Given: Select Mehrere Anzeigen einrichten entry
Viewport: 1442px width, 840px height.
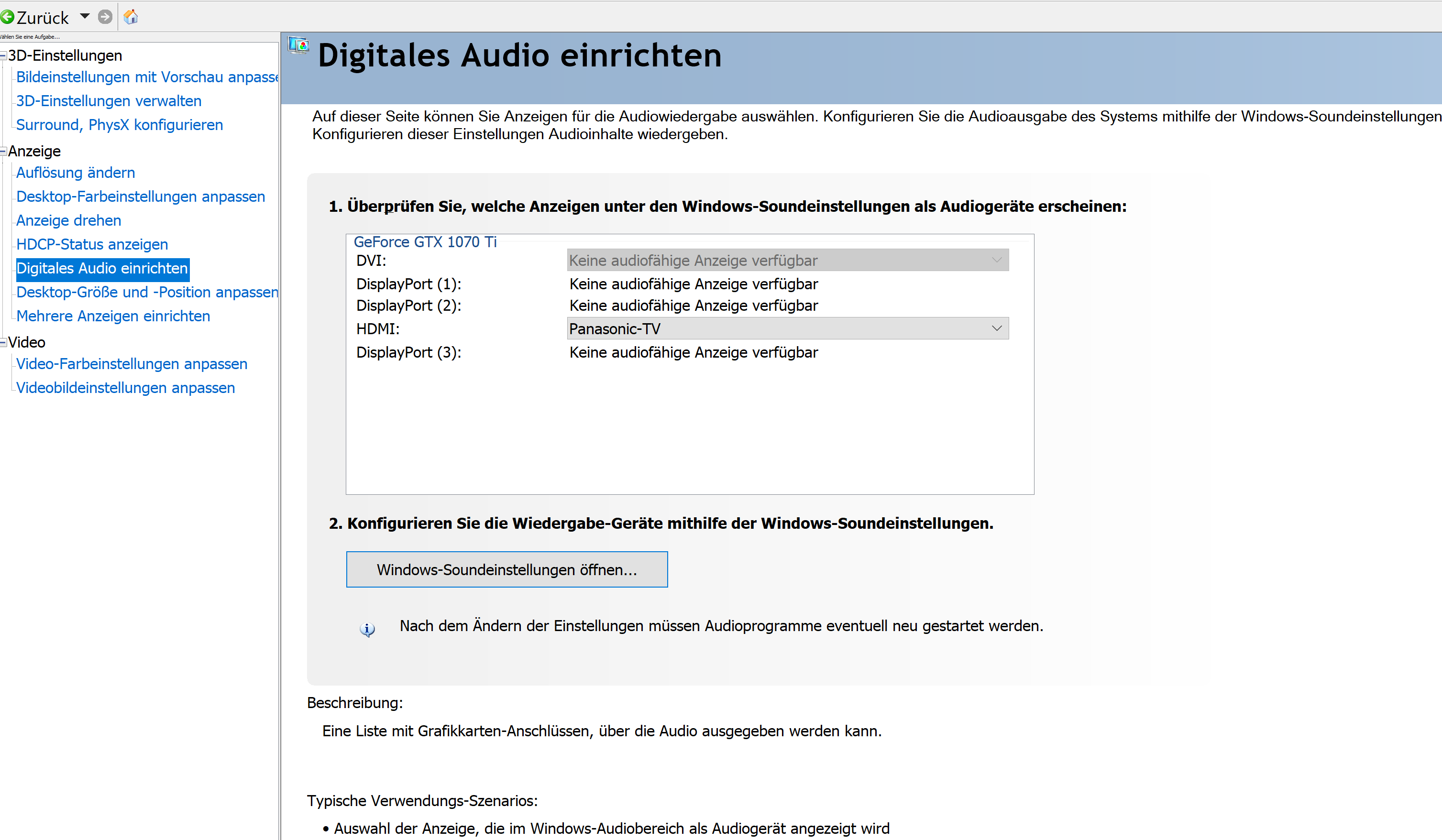Looking at the screenshot, I should (113, 316).
